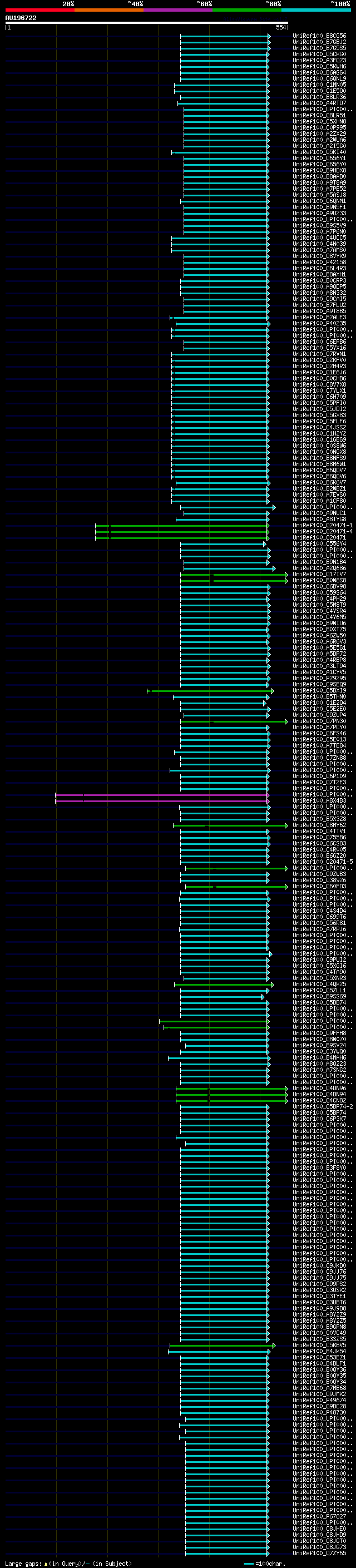Select label UniRef100_Q59S64
Screen dimensions: 356x1568
[319, 592]
